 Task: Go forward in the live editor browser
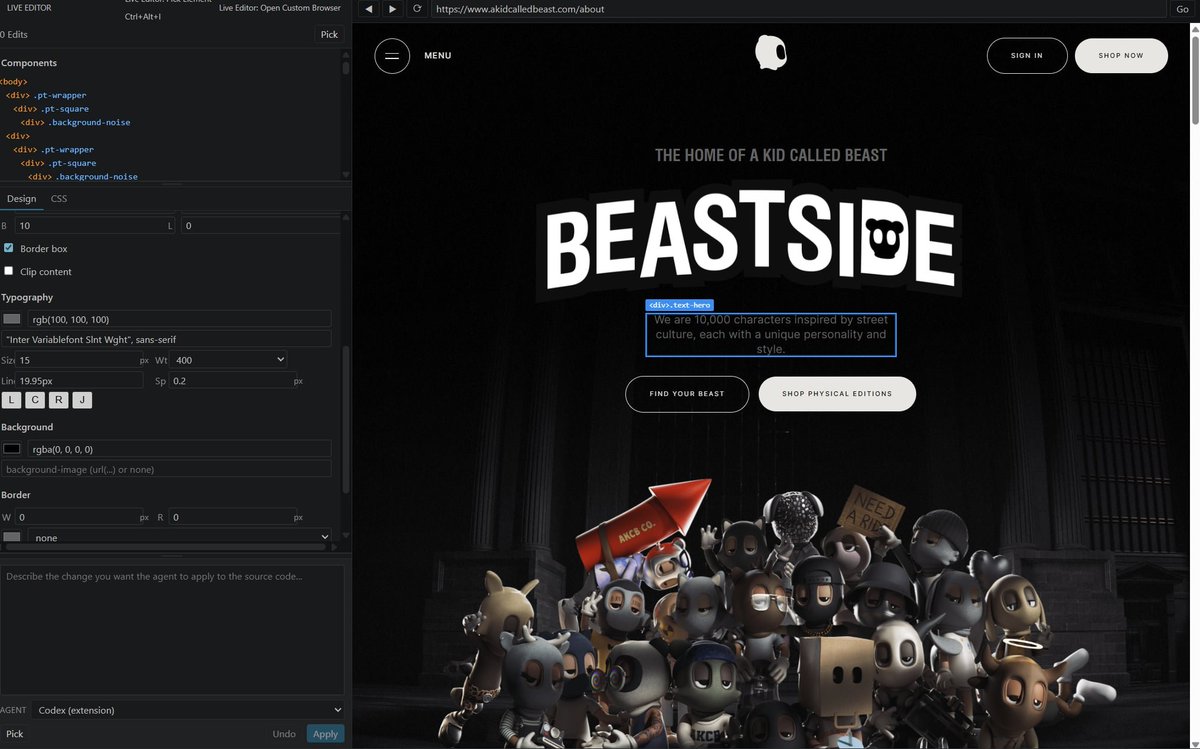point(392,9)
